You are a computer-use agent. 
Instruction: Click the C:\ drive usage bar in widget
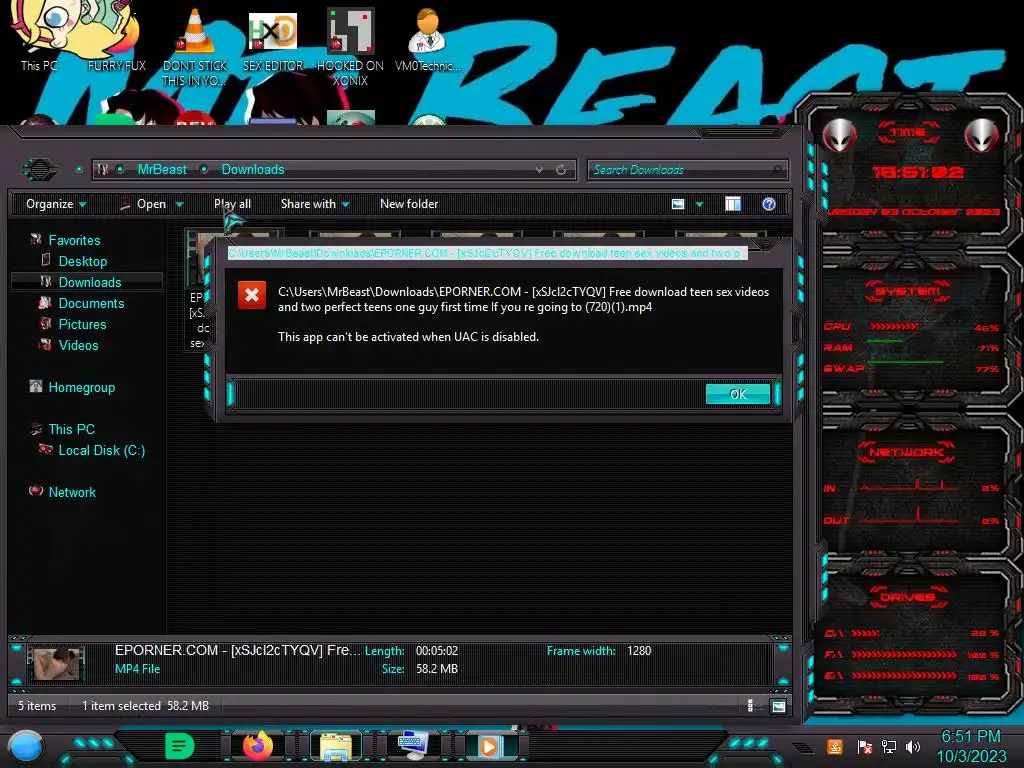click(865, 633)
